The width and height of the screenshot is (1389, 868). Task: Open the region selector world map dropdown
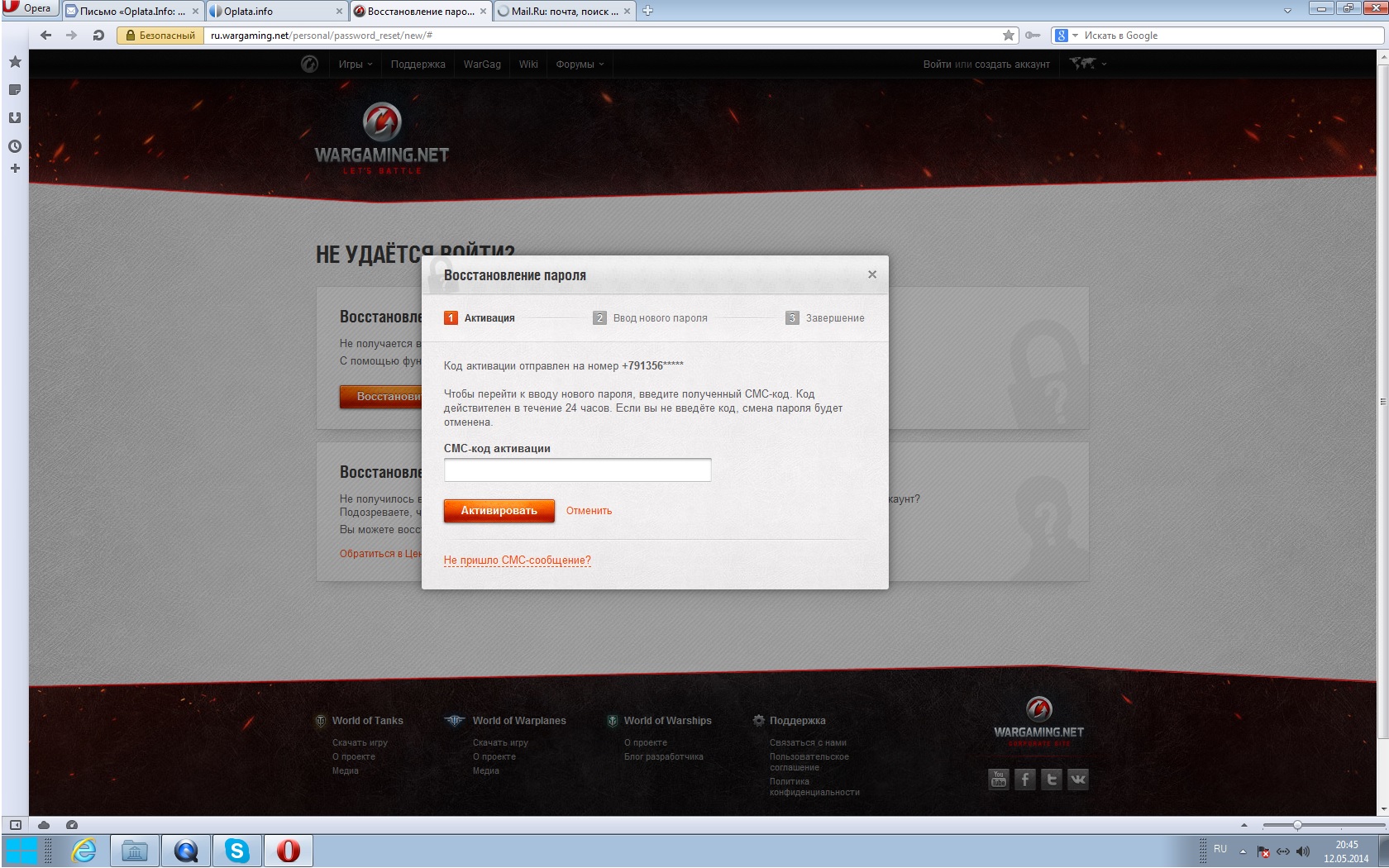coord(1087,64)
